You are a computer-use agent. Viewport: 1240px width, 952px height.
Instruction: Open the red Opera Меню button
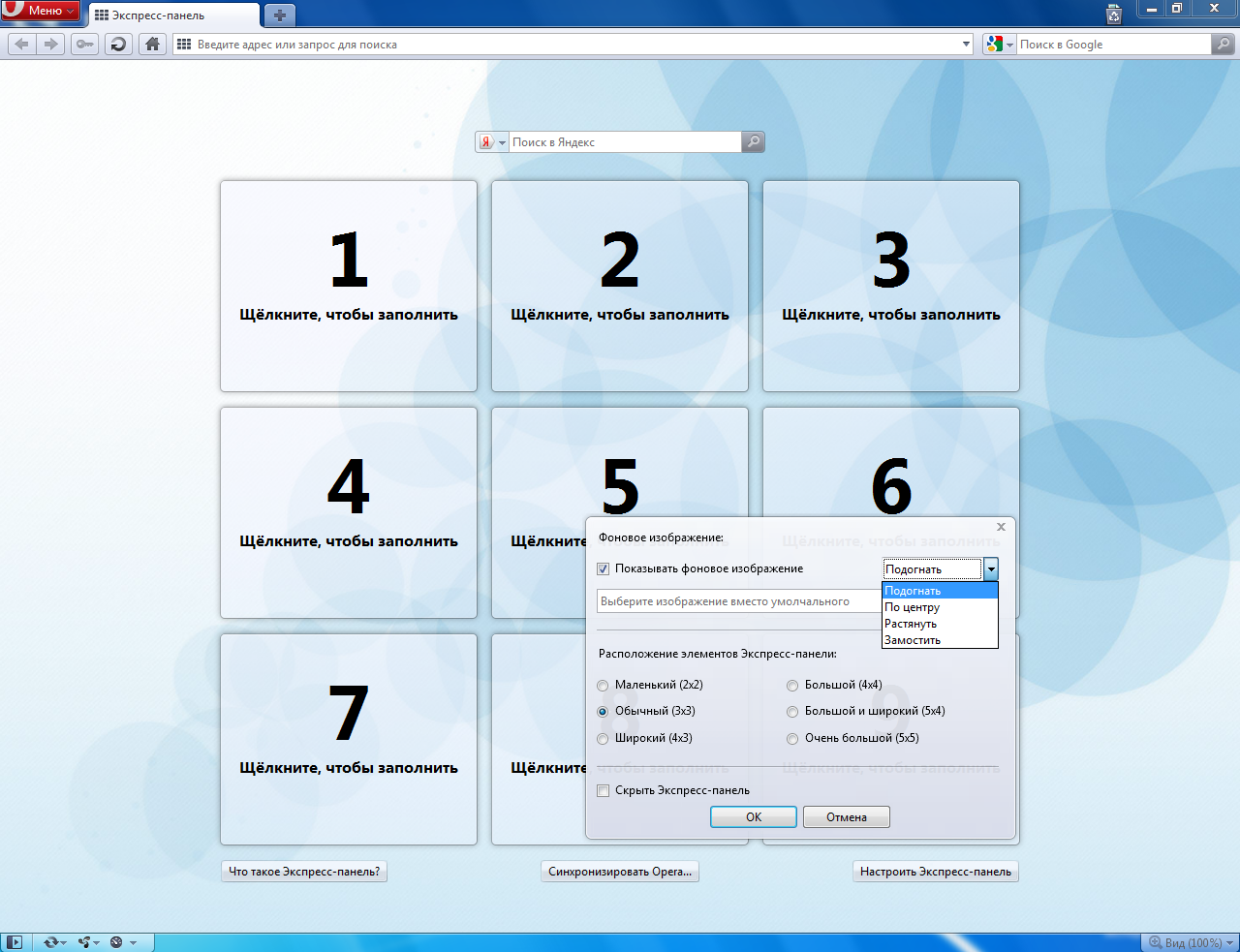[40, 11]
